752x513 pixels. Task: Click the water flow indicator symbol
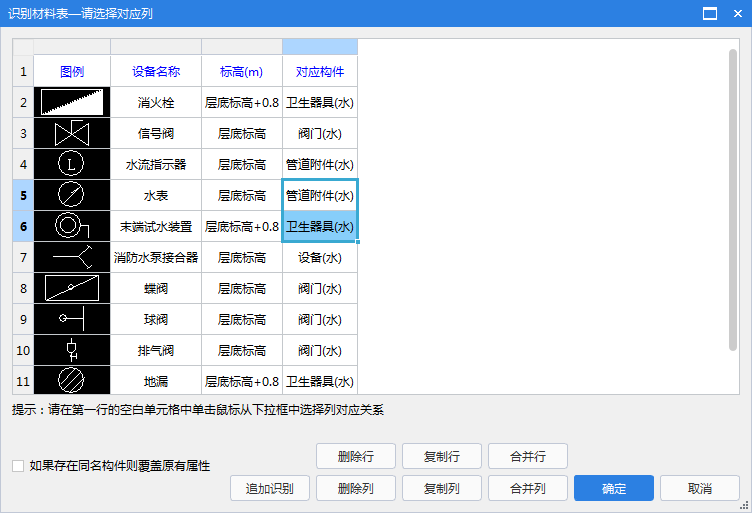[x=72, y=164]
